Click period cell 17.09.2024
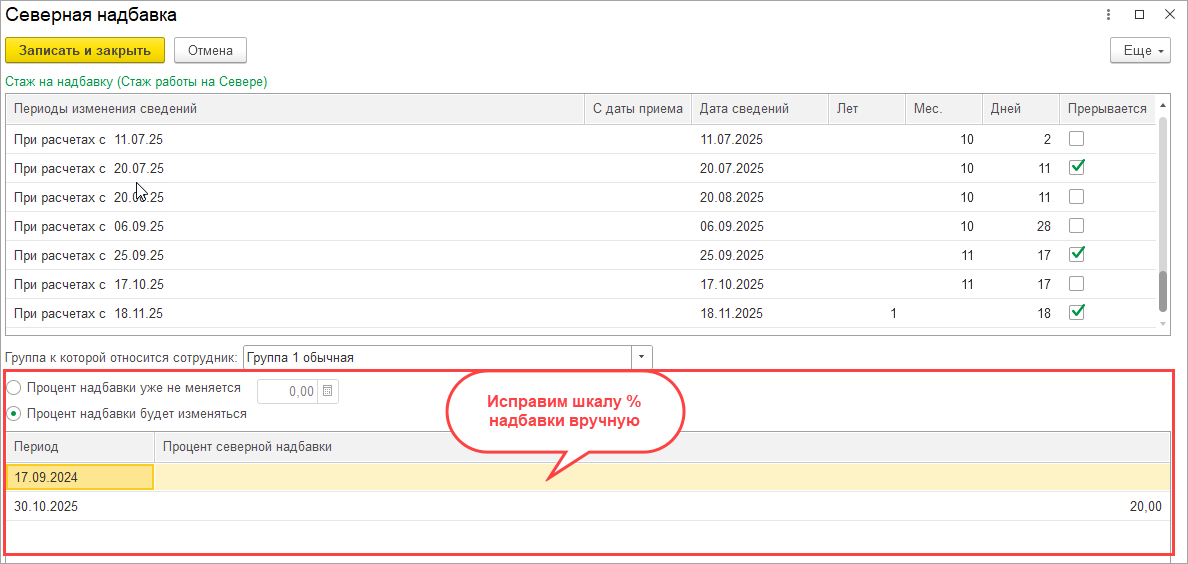The width and height of the screenshot is (1188, 564). click(80, 478)
